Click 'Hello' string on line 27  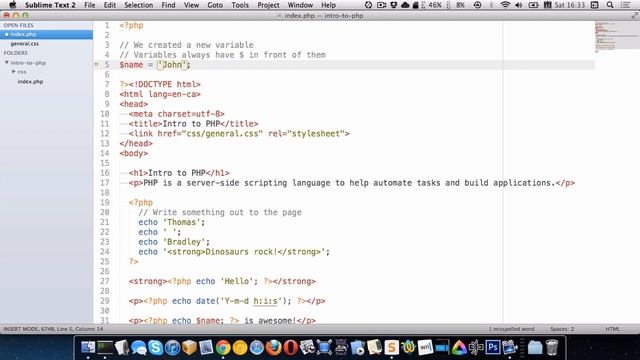[237, 281]
